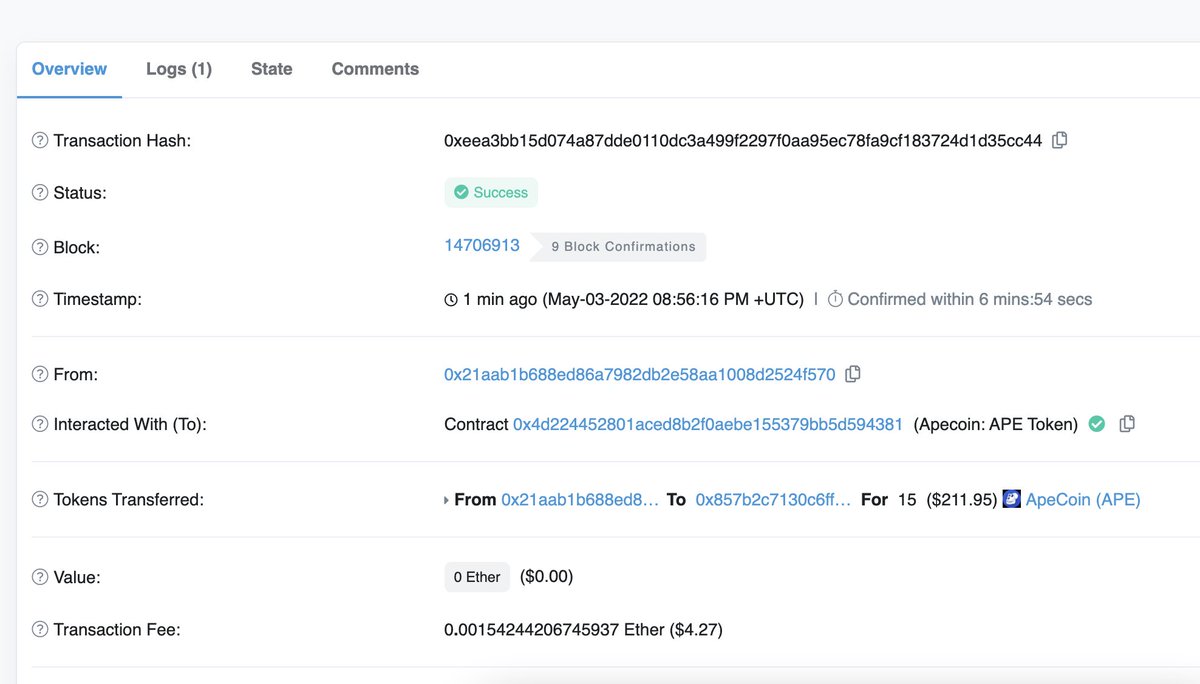Viewport: 1200px width, 684px height.
Task: Click the green verified checkmark after APE Token
Action: pos(1097,424)
